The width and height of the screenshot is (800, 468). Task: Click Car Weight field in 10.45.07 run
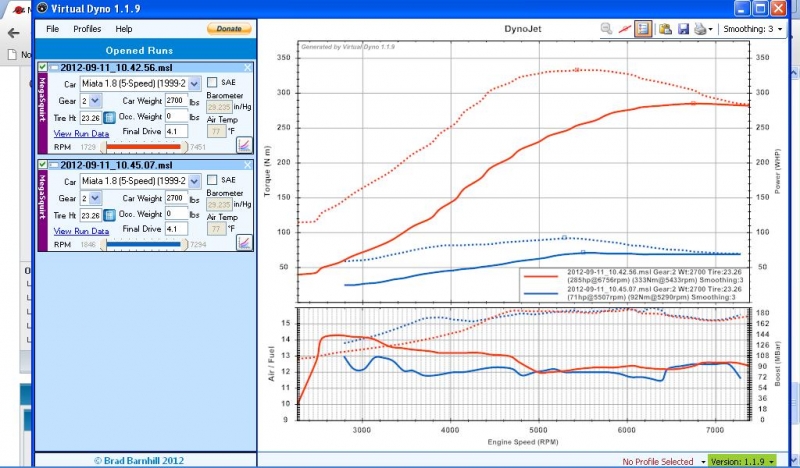176,198
